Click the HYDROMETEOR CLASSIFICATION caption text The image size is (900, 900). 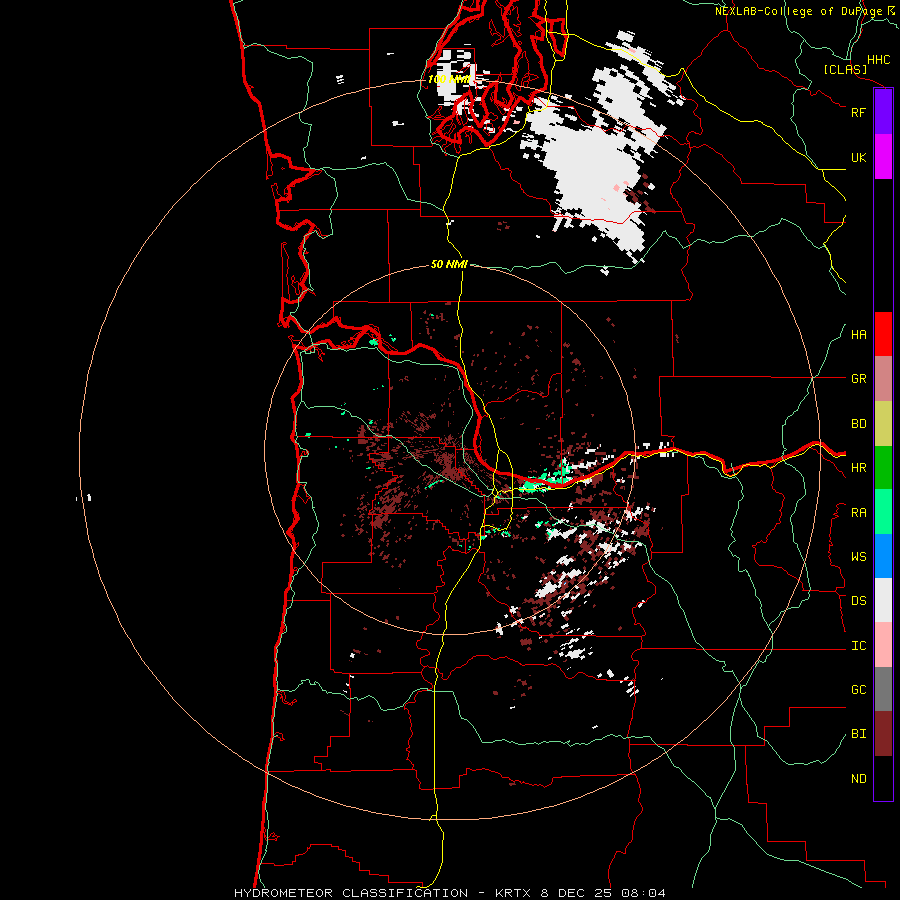pos(351,893)
